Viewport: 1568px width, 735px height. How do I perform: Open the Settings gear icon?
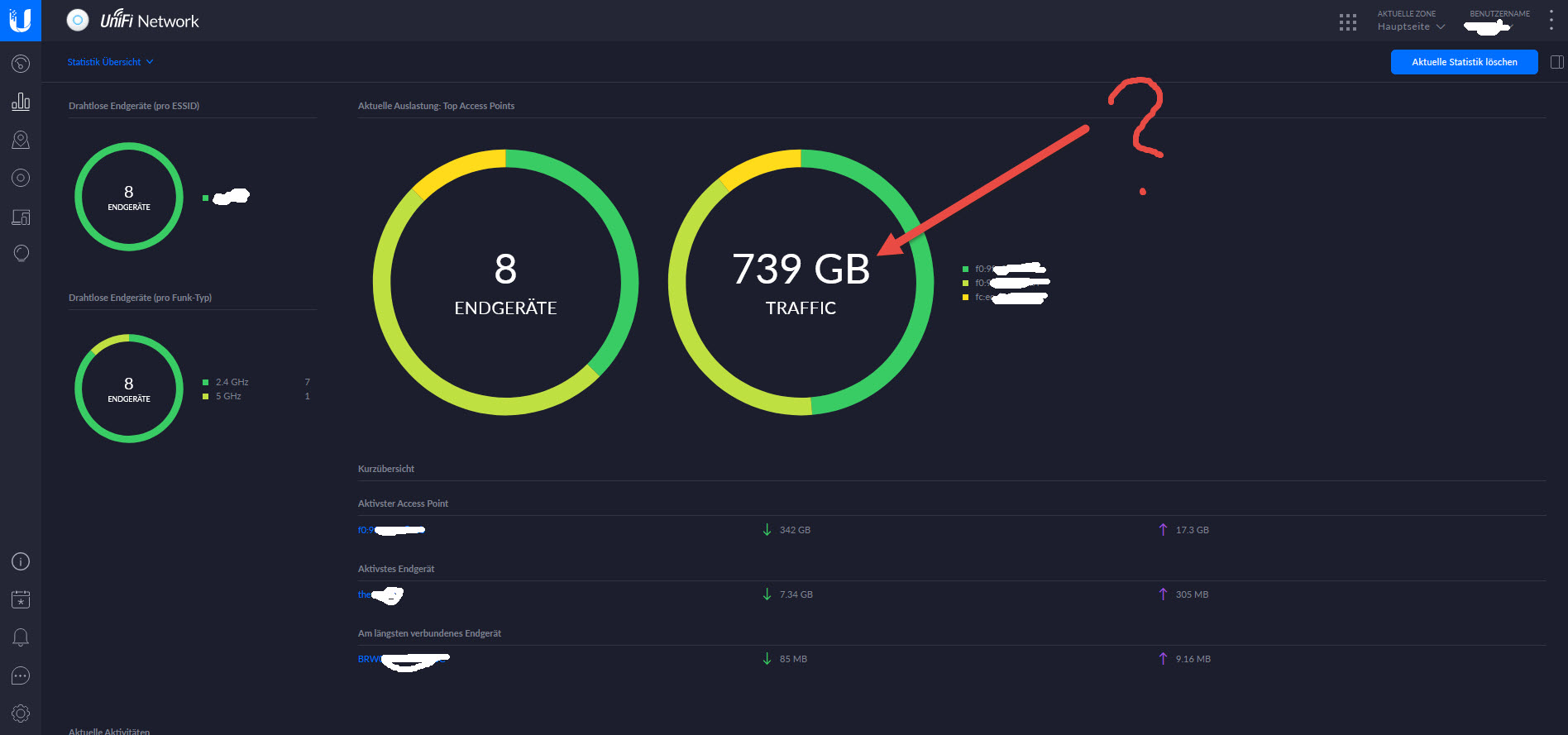(21, 713)
